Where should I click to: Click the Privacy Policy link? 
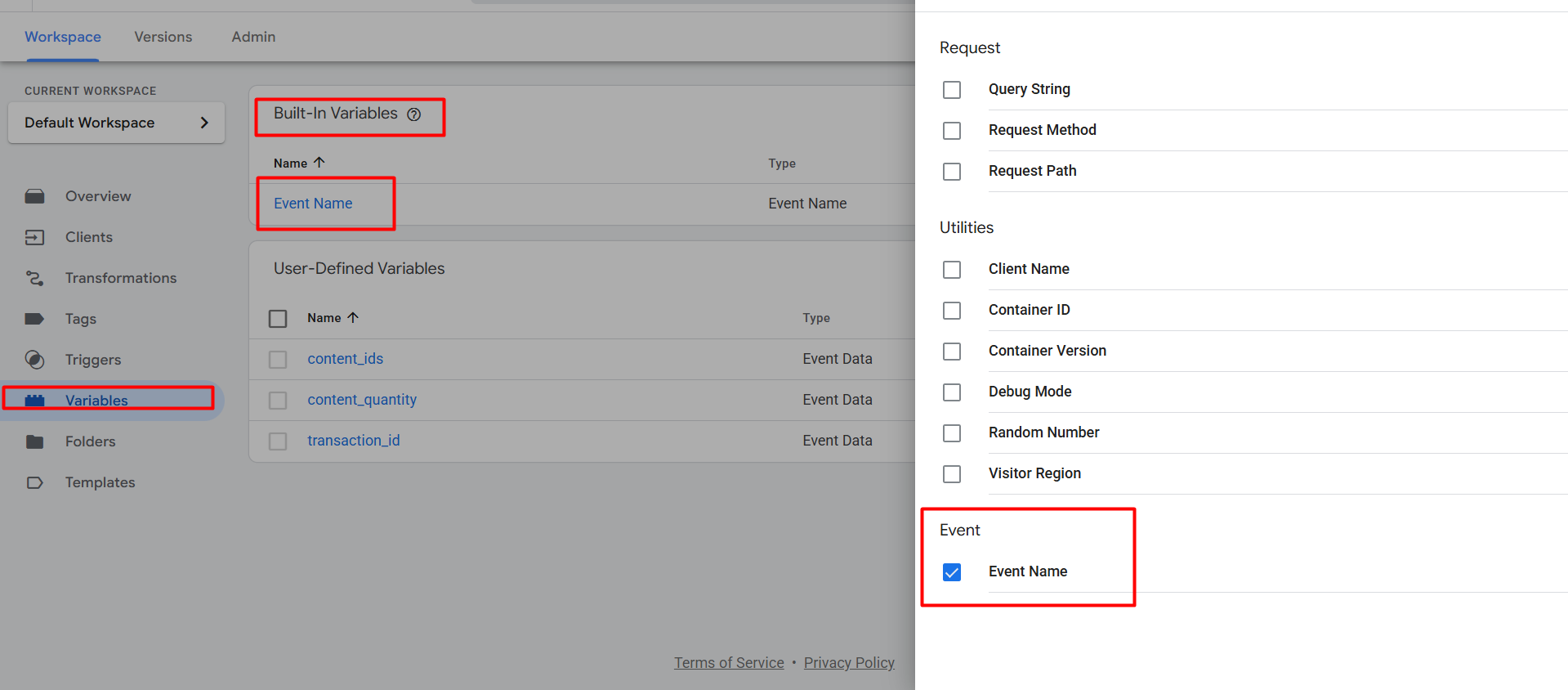849,663
